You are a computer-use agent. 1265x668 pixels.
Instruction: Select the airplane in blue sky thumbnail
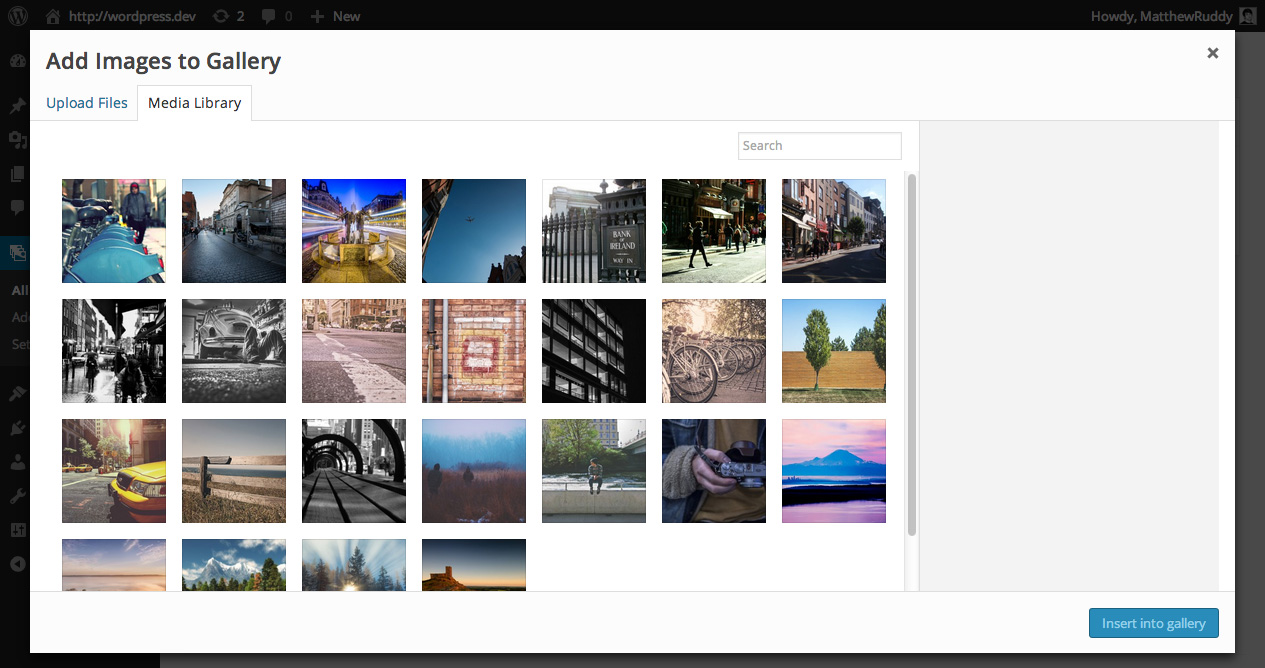point(474,231)
